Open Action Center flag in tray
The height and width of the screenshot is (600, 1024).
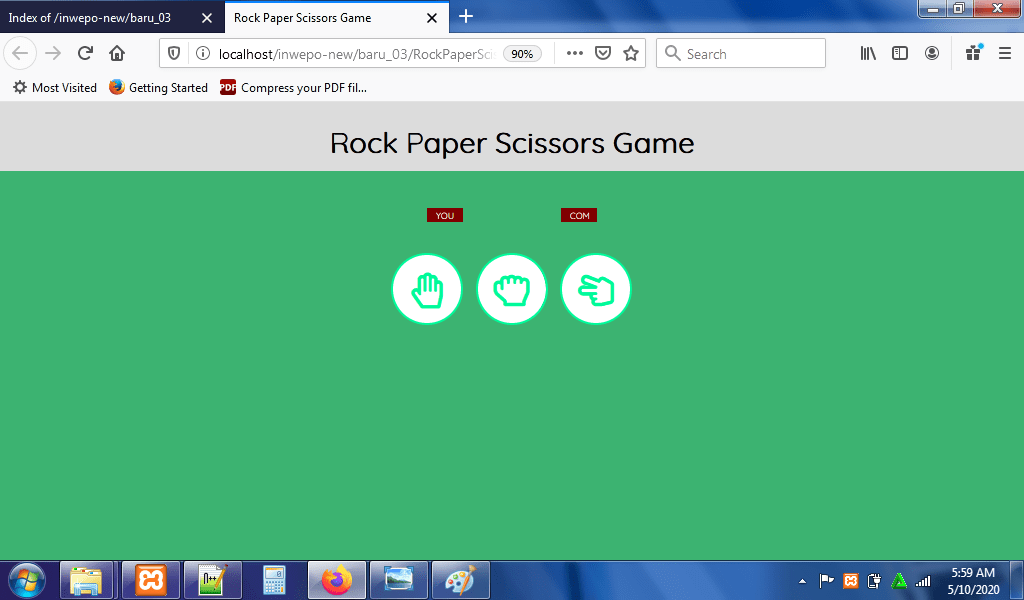click(826, 580)
